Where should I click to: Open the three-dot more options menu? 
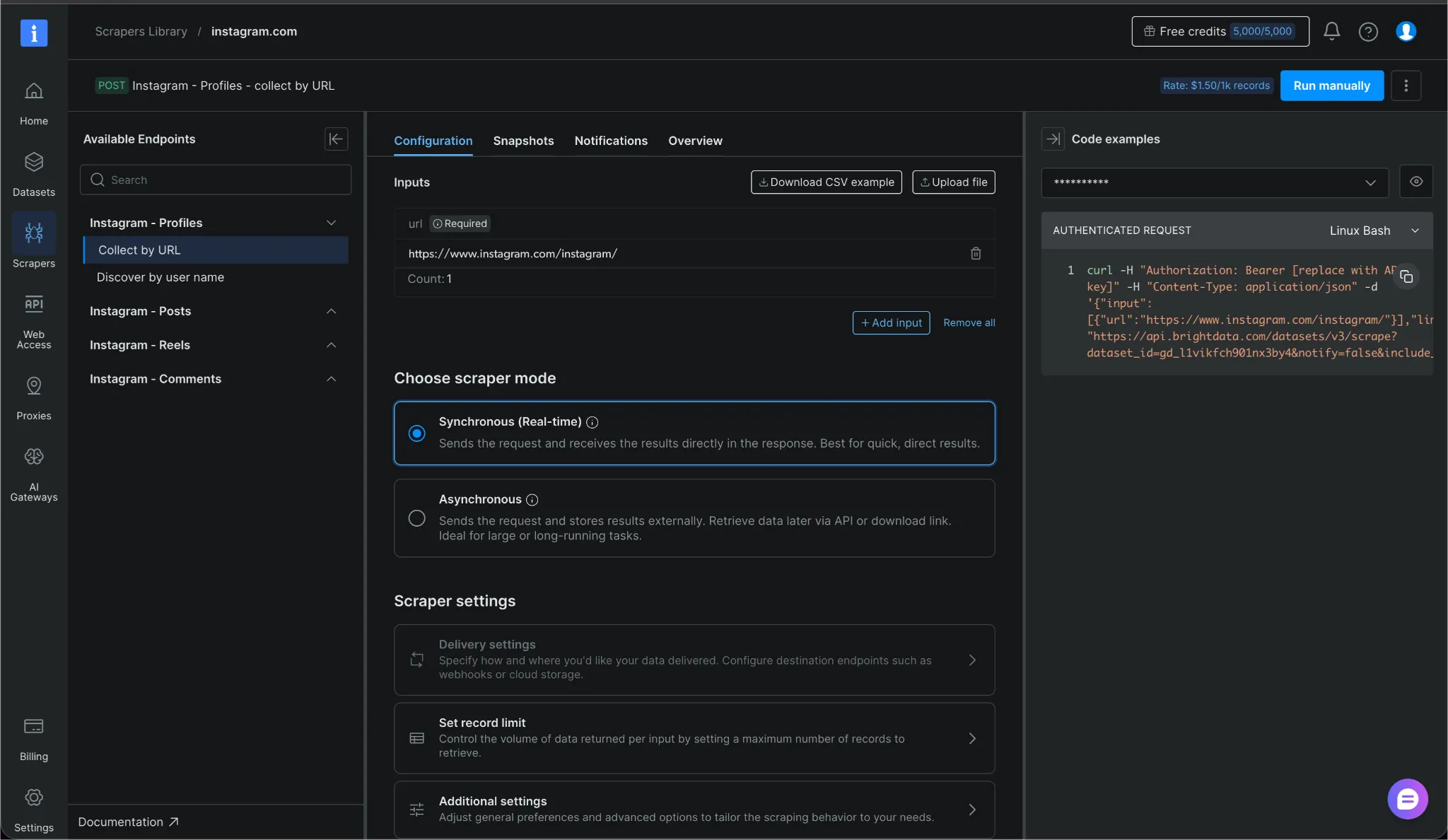coord(1406,86)
